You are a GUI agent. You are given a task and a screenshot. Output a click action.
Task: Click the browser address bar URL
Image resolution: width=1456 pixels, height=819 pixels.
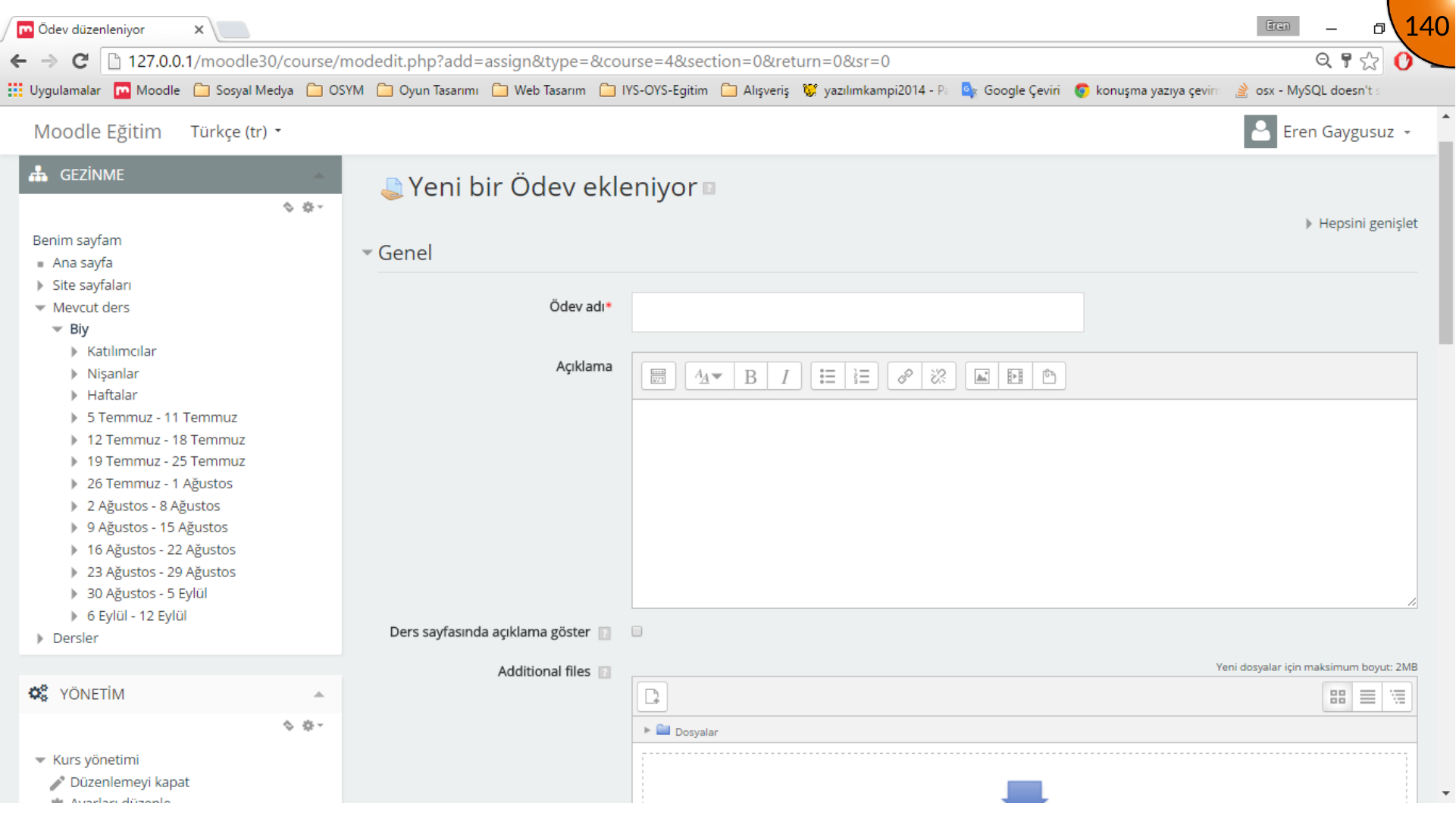tap(509, 61)
